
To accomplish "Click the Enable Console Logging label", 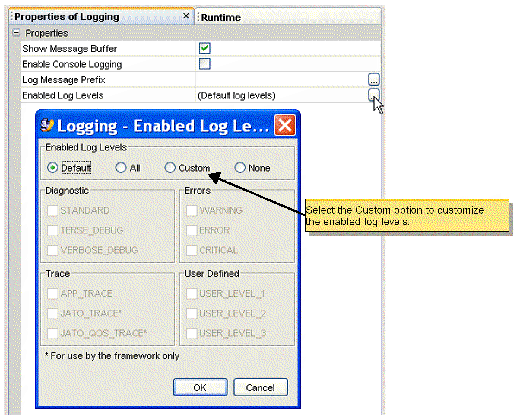I will [72, 64].
